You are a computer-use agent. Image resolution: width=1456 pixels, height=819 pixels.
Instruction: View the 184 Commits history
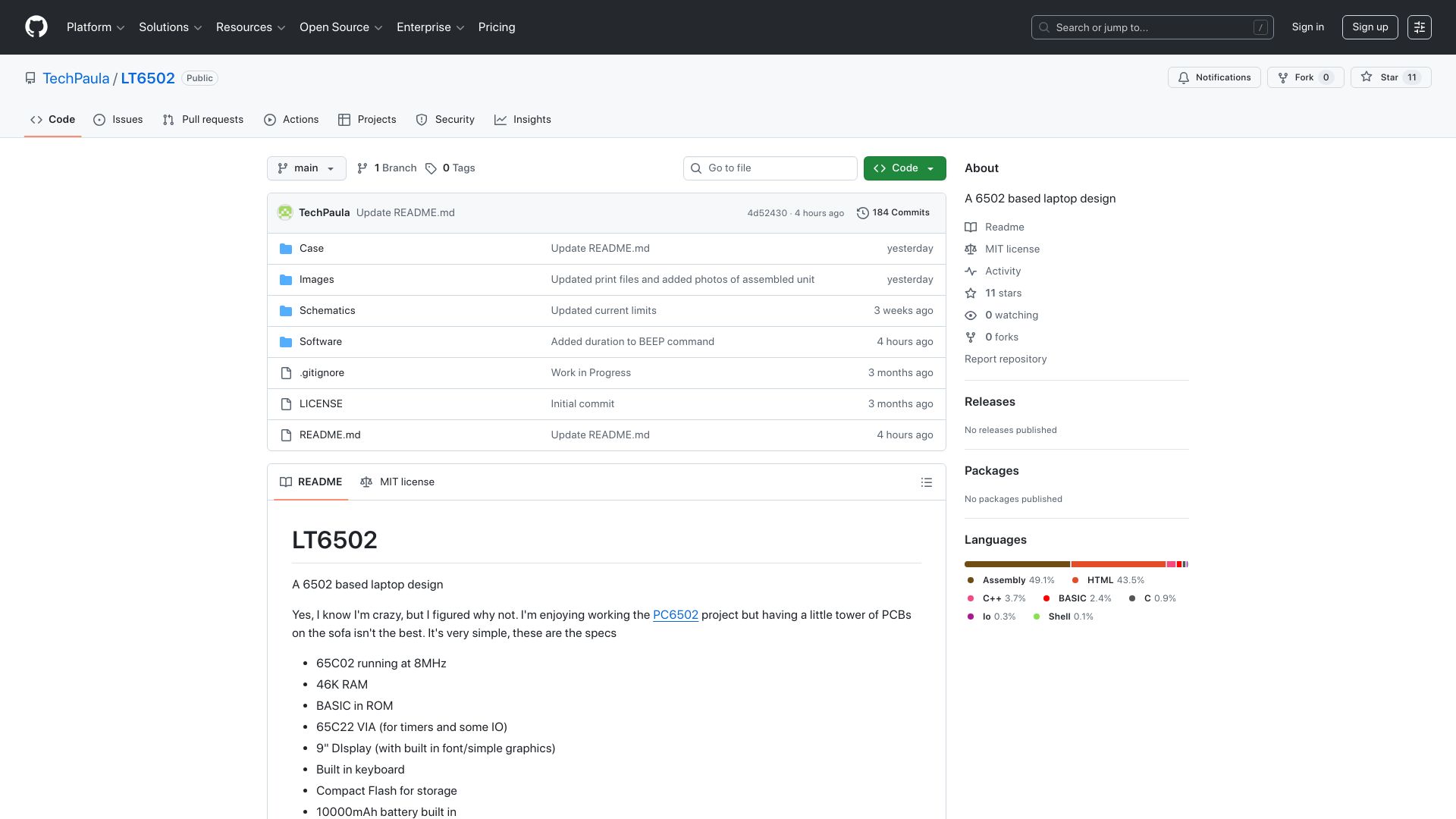tap(893, 213)
